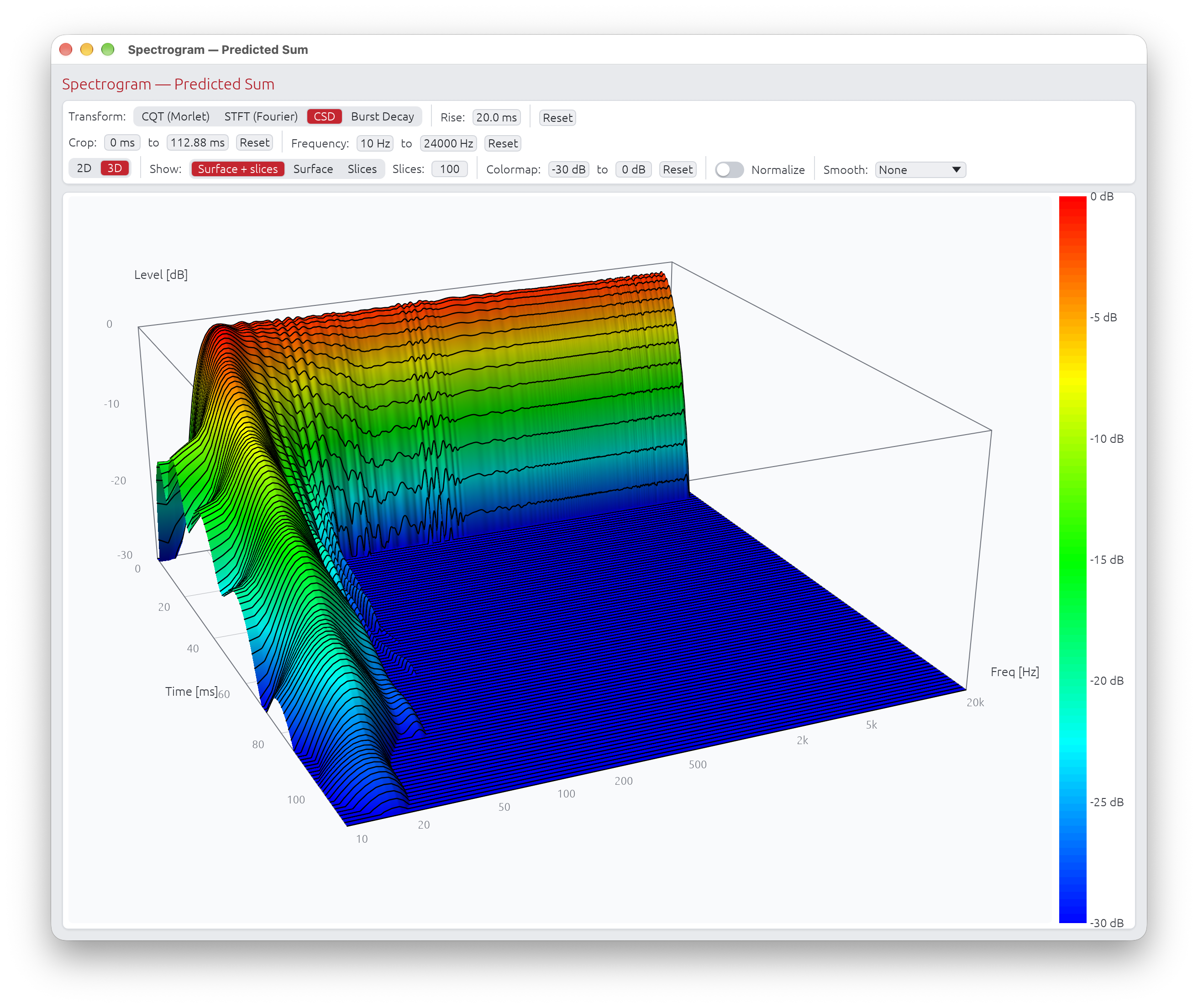Select the CSD transform option
The image size is (1198, 1008).
pos(324,116)
